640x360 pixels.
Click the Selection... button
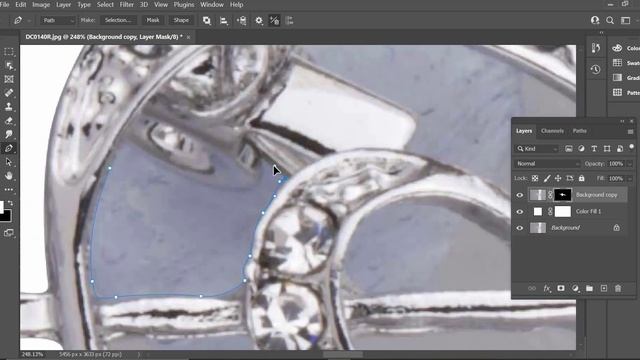(x=118, y=20)
